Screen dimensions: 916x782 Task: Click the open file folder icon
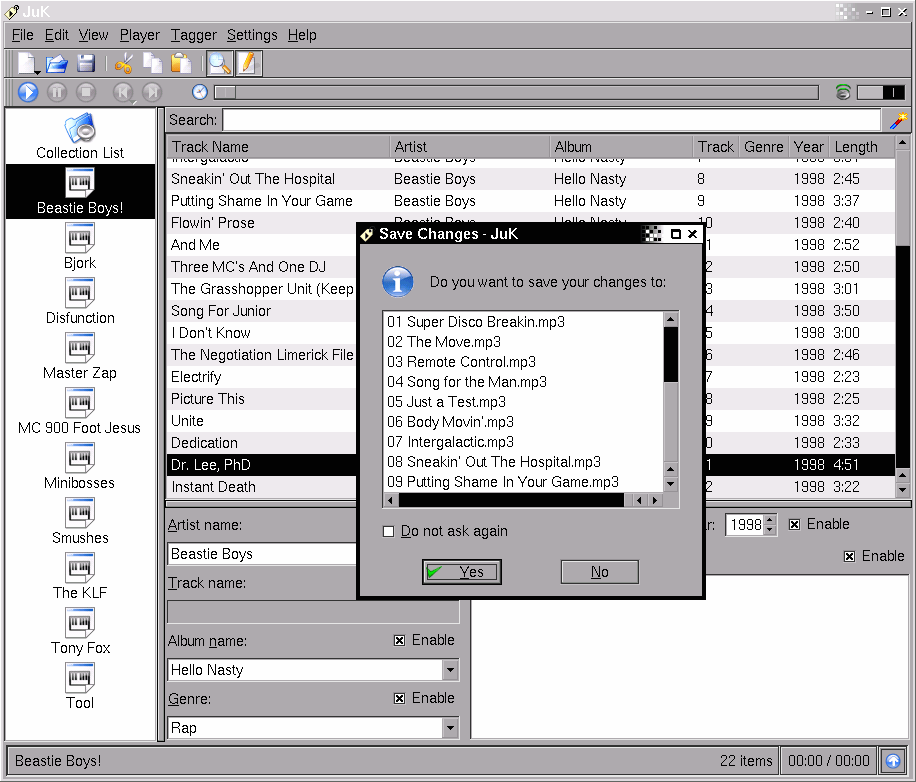[x=57, y=64]
